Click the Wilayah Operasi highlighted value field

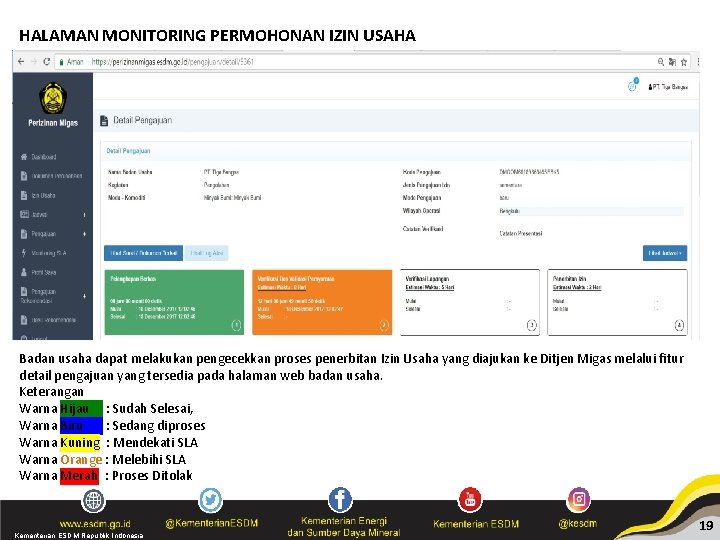[591, 211]
